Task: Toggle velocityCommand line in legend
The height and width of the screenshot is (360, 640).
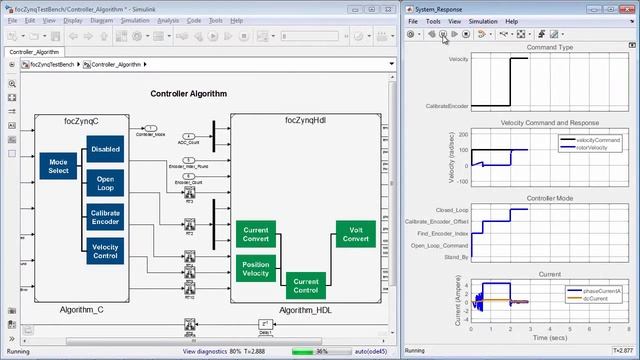Action: coord(590,140)
